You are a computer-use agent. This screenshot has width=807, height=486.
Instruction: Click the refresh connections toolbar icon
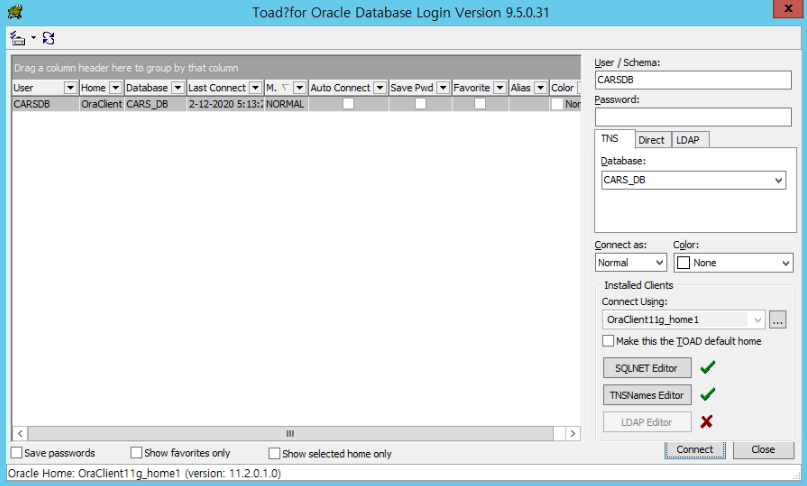pyautogui.click(x=48, y=38)
